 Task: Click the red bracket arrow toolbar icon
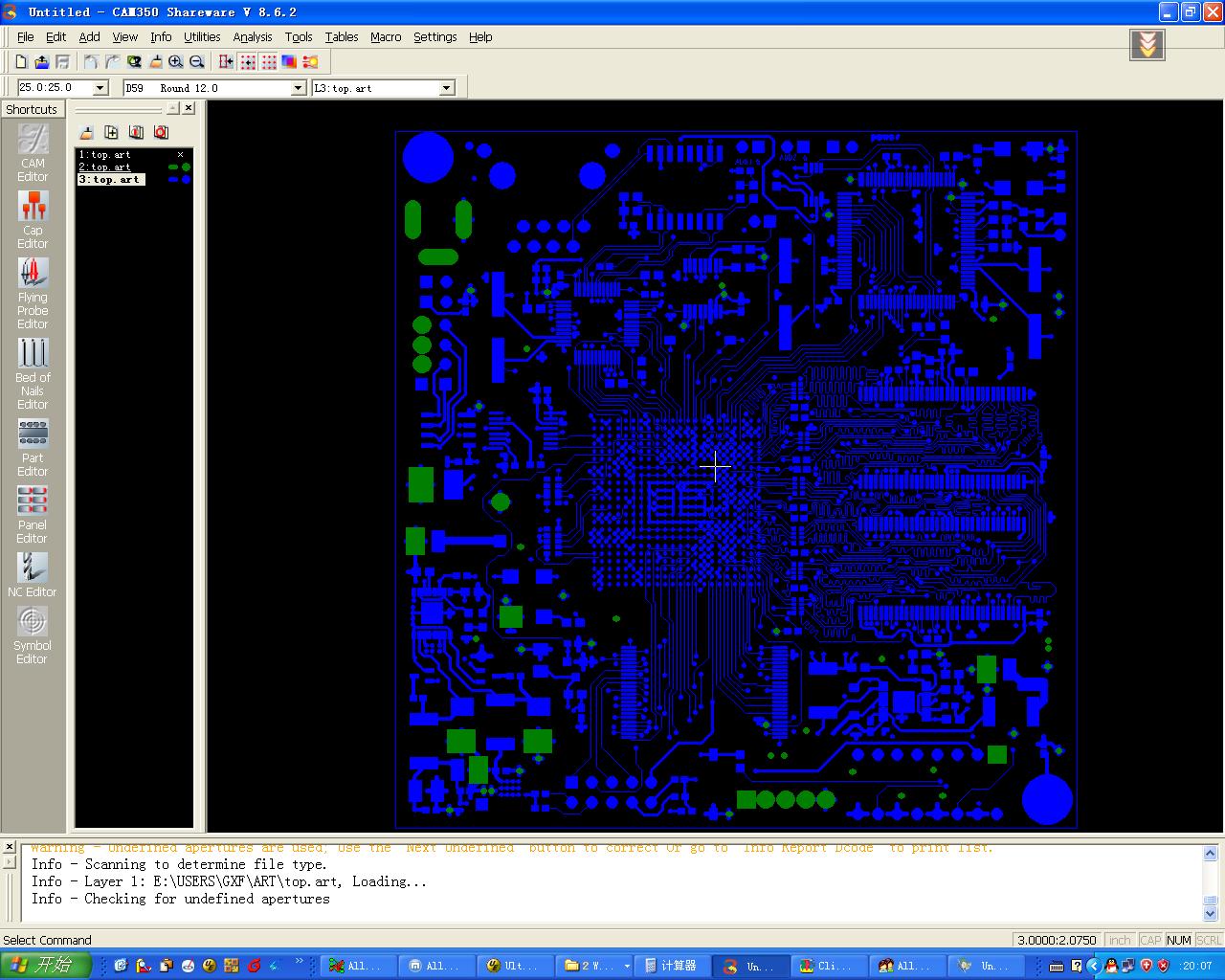pyautogui.click(x=226, y=61)
